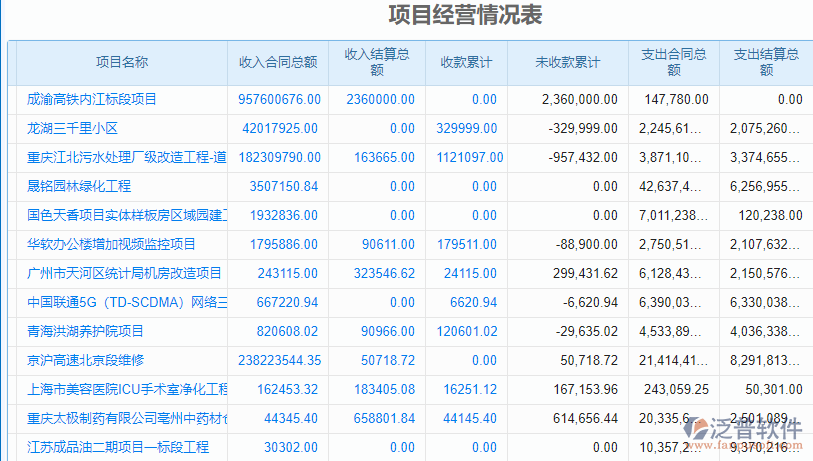The height and width of the screenshot is (461, 813).
Task: Click the 支出合同总额 column header
Action: pyautogui.click(x=673, y=62)
